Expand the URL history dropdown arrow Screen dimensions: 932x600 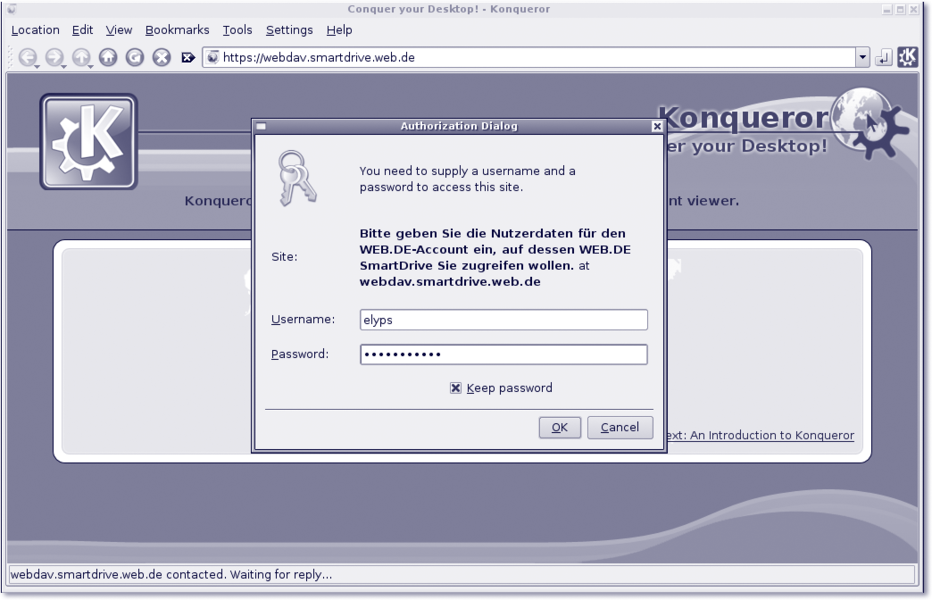[x=863, y=58]
